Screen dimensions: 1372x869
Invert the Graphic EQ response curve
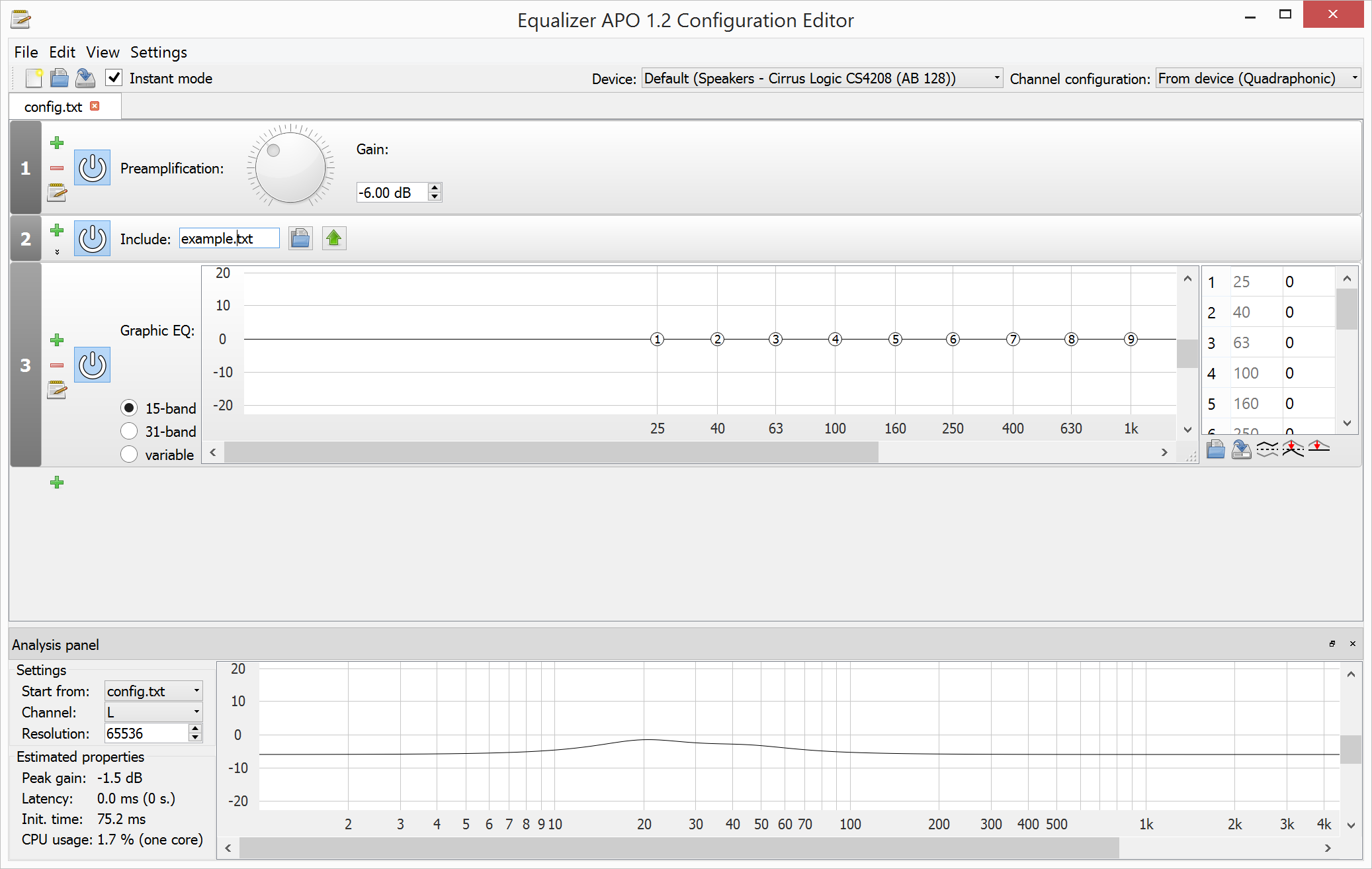(1267, 449)
